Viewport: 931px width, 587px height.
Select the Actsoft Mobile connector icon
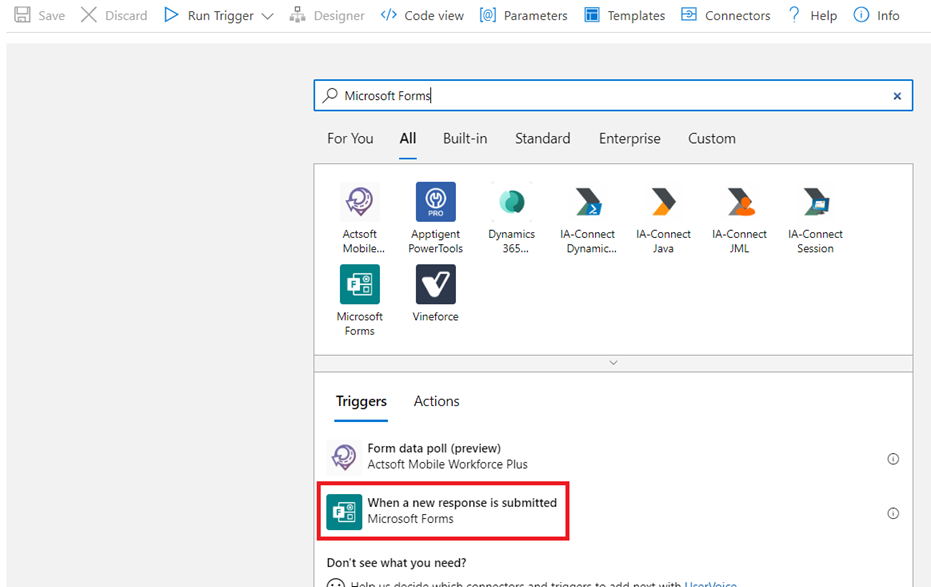tap(359, 202)
